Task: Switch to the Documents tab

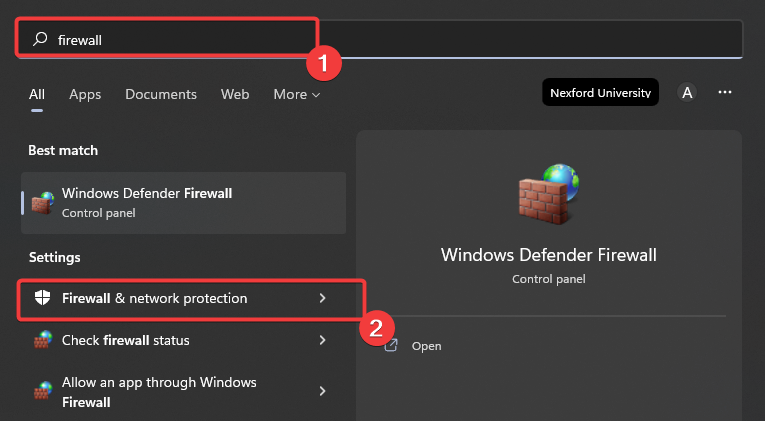Action: coord(161,94)
